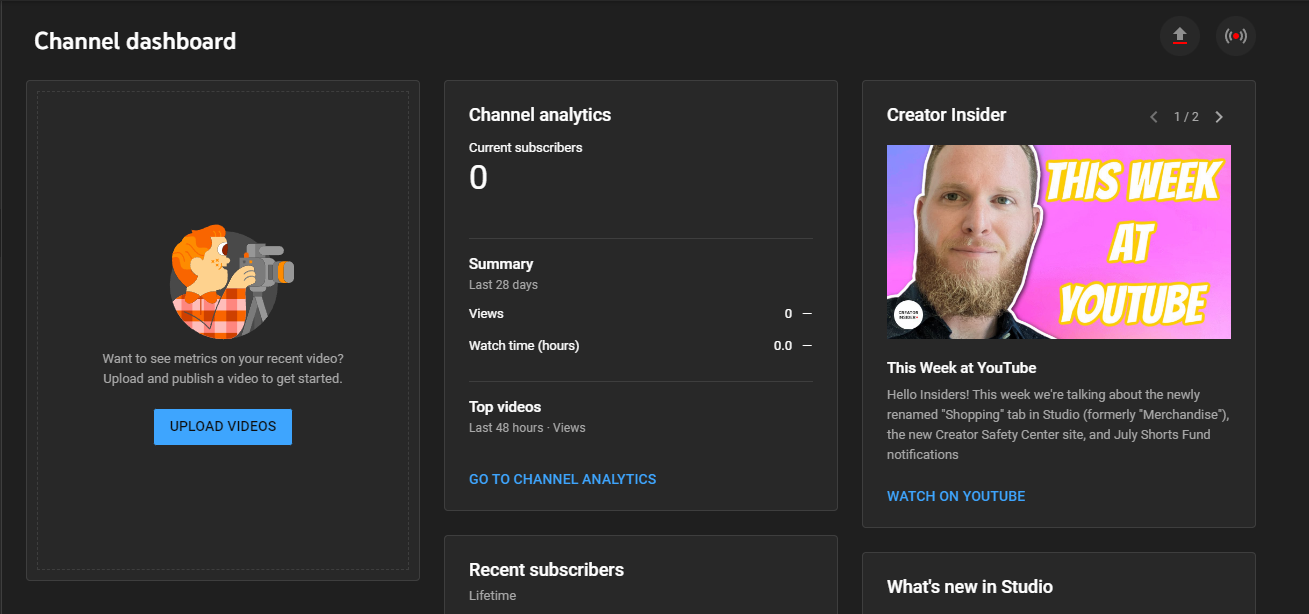Click the Last 28 days text
Viewport: 1309px width, 614px height.
[503, 285]
